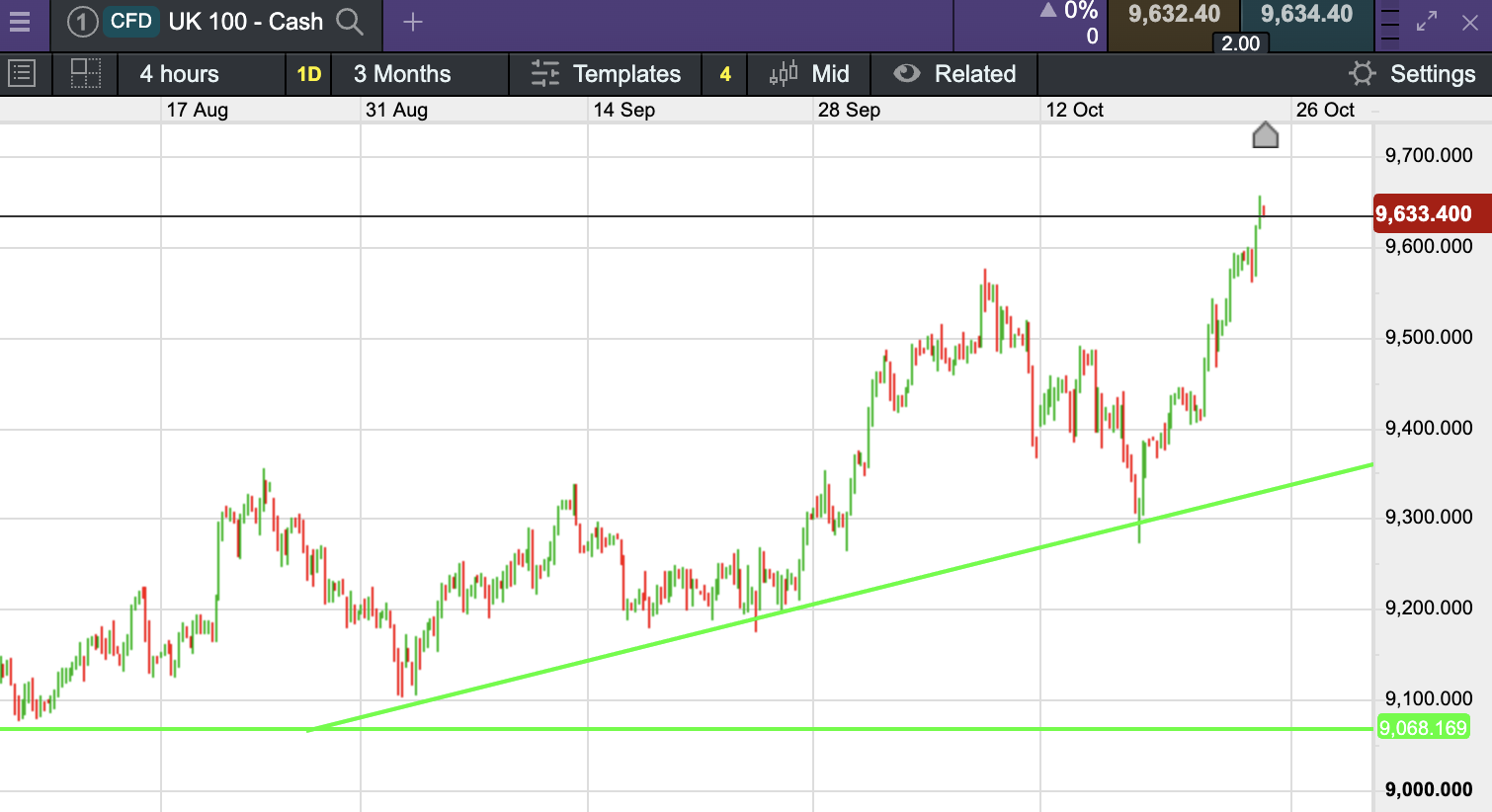Screen dimensions: 1492x812
Task: Click the 12 Oct date label
Action: click(x=1075, y=110)
